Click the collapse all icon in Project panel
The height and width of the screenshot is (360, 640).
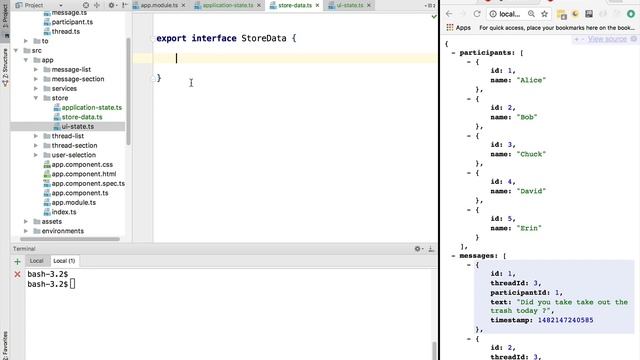[x=97, y=5]
